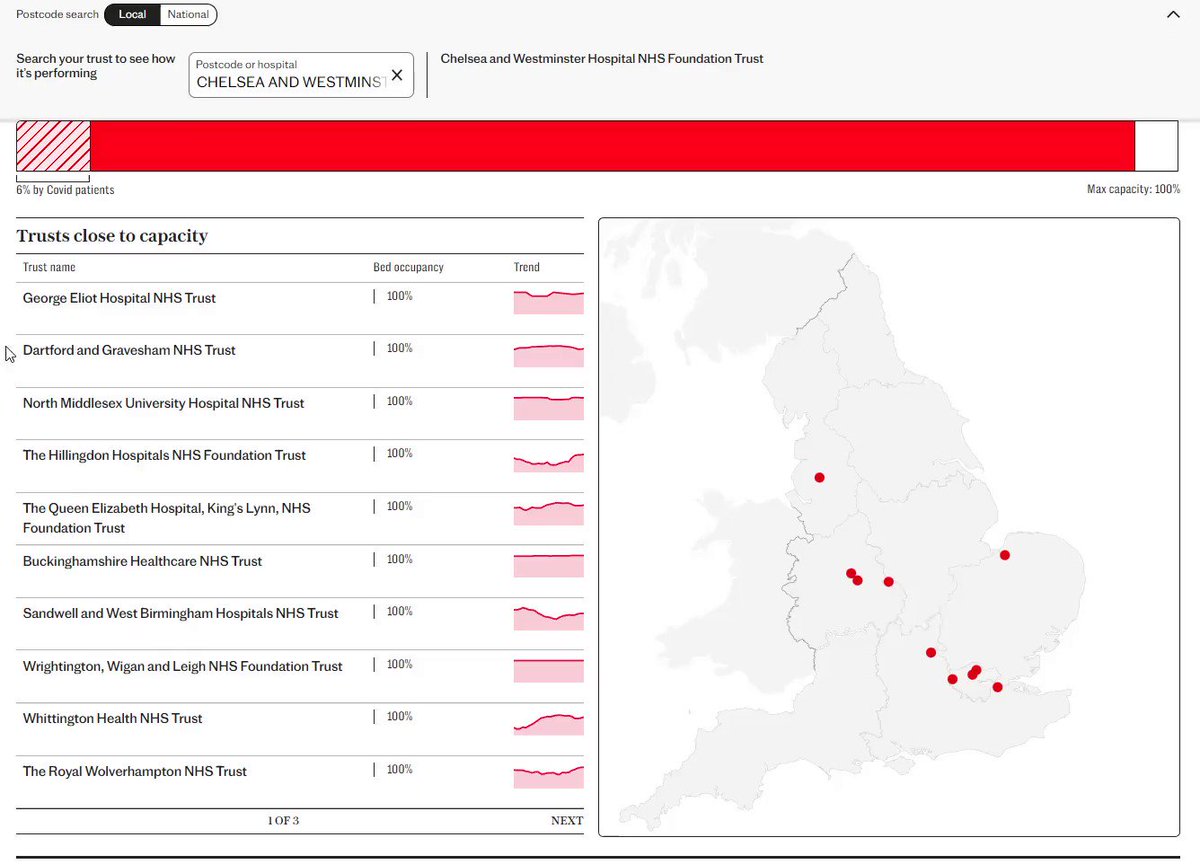
Task: Open North Middlesex University Hospital NHS Trust
Action: coord(300,414)
